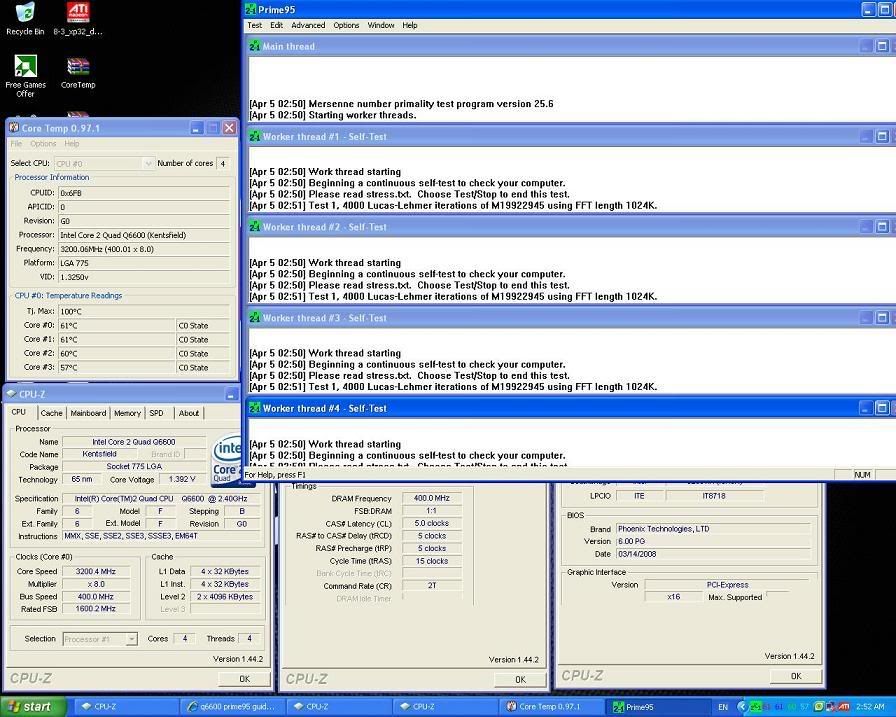This screenshot has height=717, width=896.
Task: Select the Free Games Offer desktop icon
Action: pyautogui.click(x=25, y=76)
